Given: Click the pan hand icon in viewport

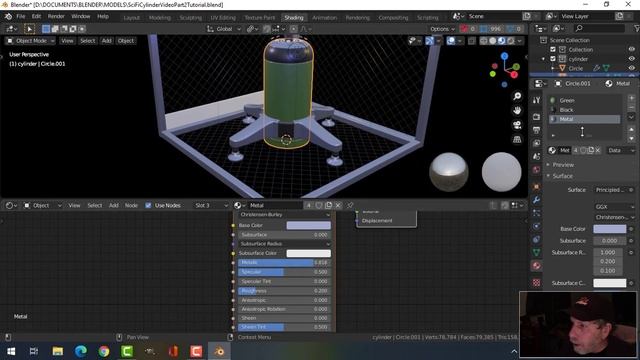Looking at the screenshot, I should (x=517, y=111).
